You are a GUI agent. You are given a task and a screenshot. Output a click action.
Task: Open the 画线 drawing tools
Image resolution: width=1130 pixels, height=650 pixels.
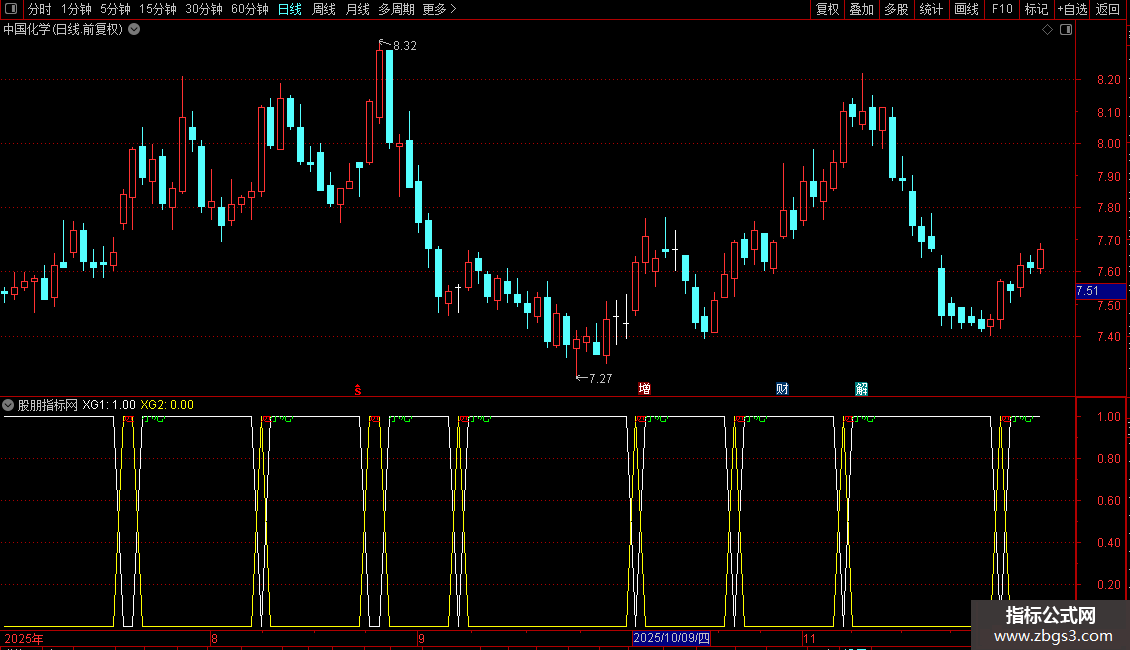[x=966, y=9]
